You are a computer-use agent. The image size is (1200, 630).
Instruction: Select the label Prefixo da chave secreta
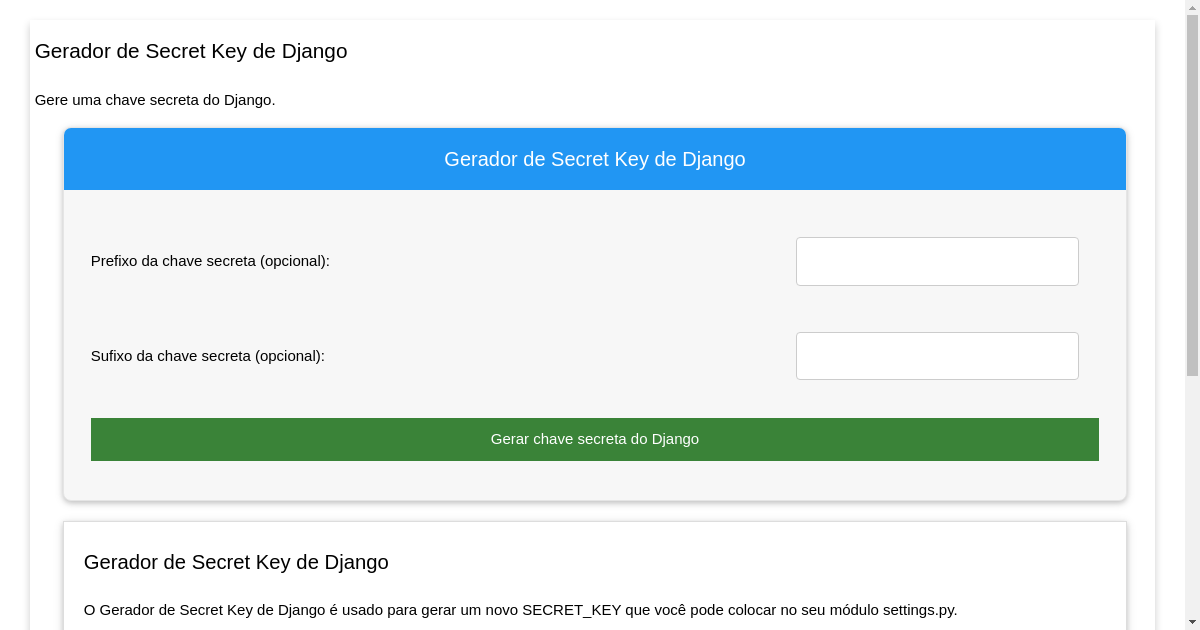(209, 261)
